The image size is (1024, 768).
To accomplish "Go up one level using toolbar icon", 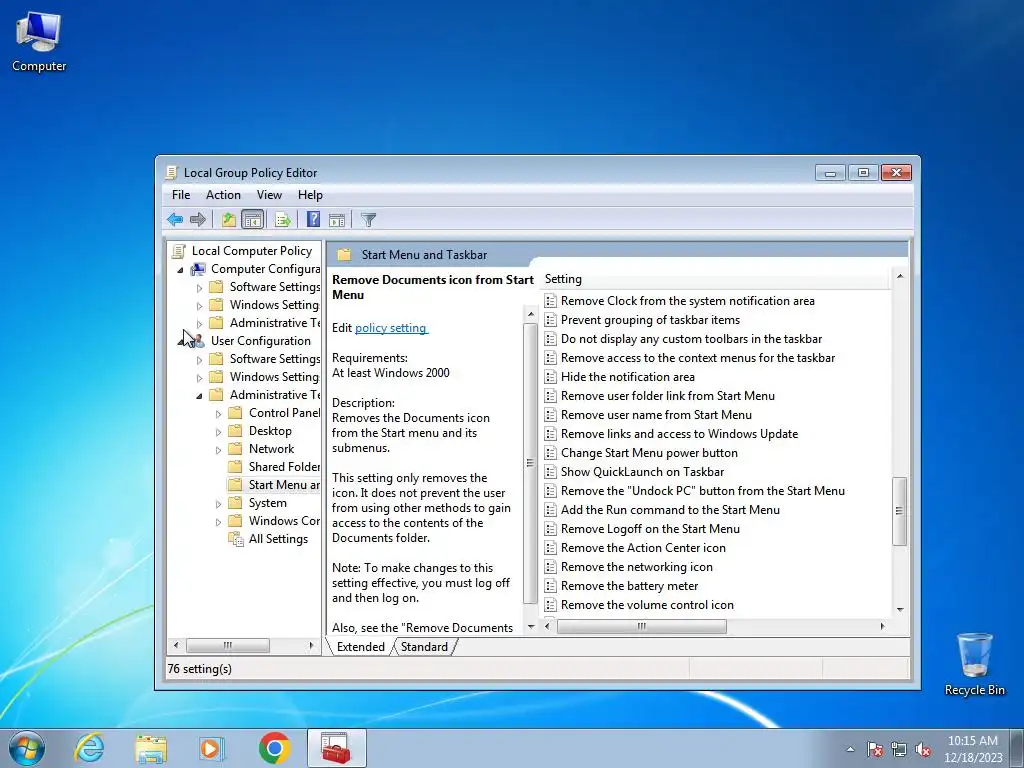I will pyautogui.click(x=229, y=219).
